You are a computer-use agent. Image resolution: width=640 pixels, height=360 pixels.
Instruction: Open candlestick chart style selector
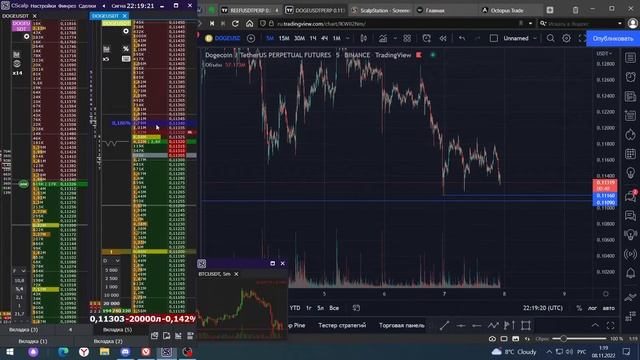coord(363,38)
